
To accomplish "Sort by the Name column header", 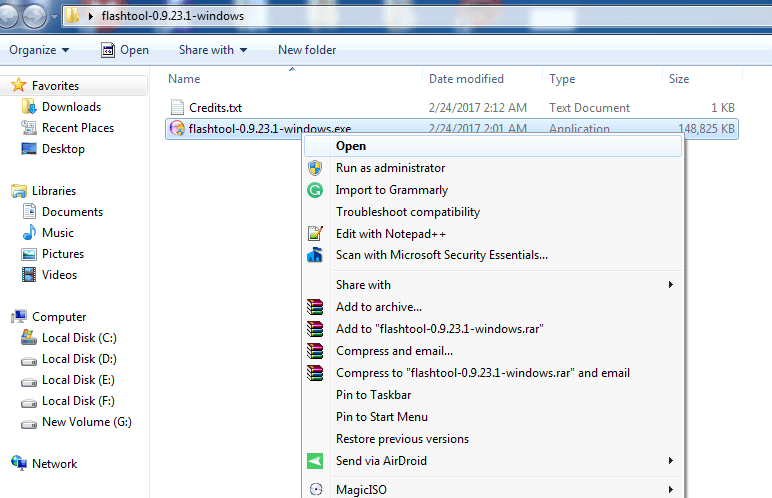I will (x=293, y=79).
